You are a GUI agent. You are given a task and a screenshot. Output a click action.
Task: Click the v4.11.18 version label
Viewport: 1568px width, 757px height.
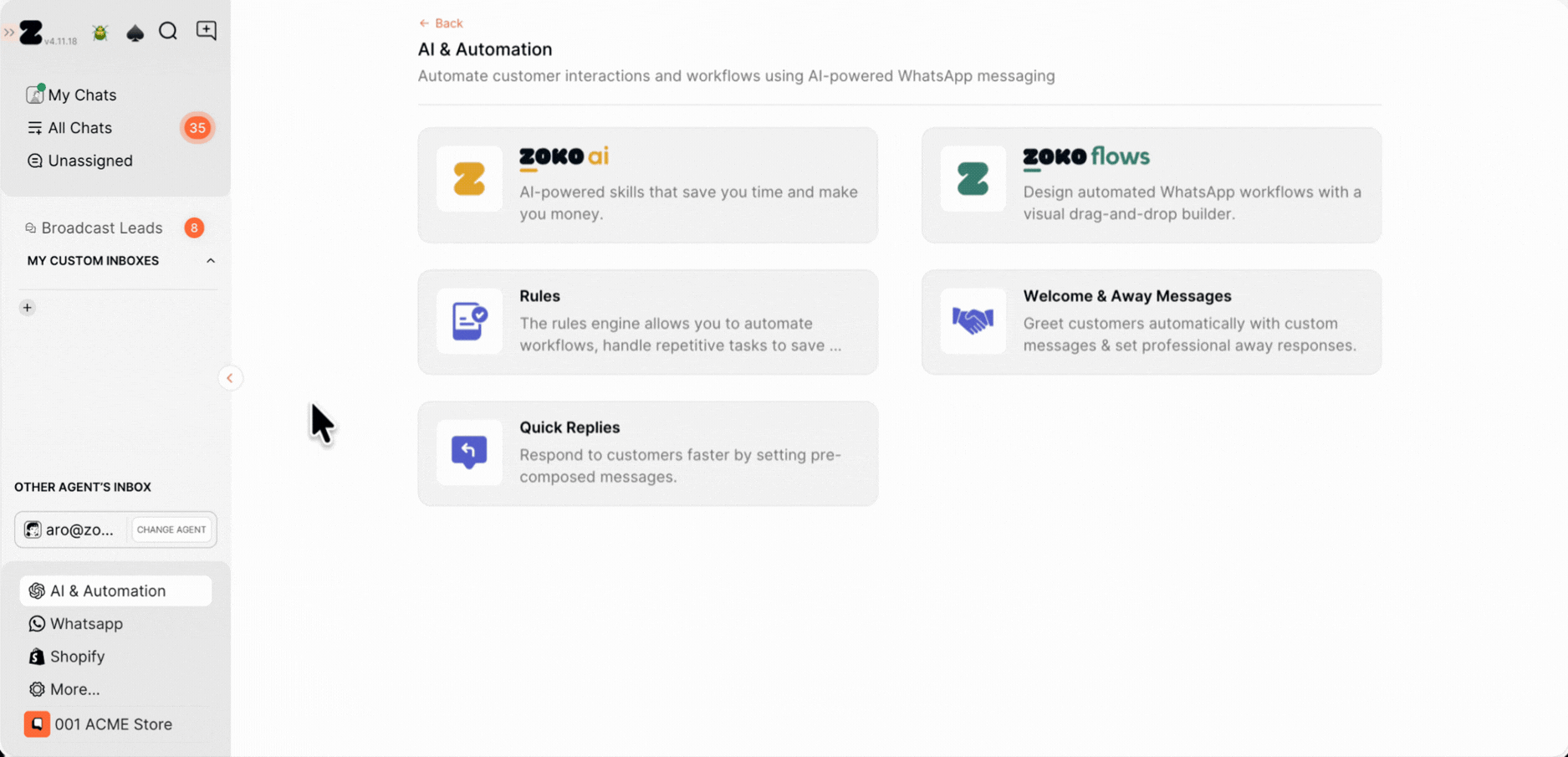[x=60, y=41]
